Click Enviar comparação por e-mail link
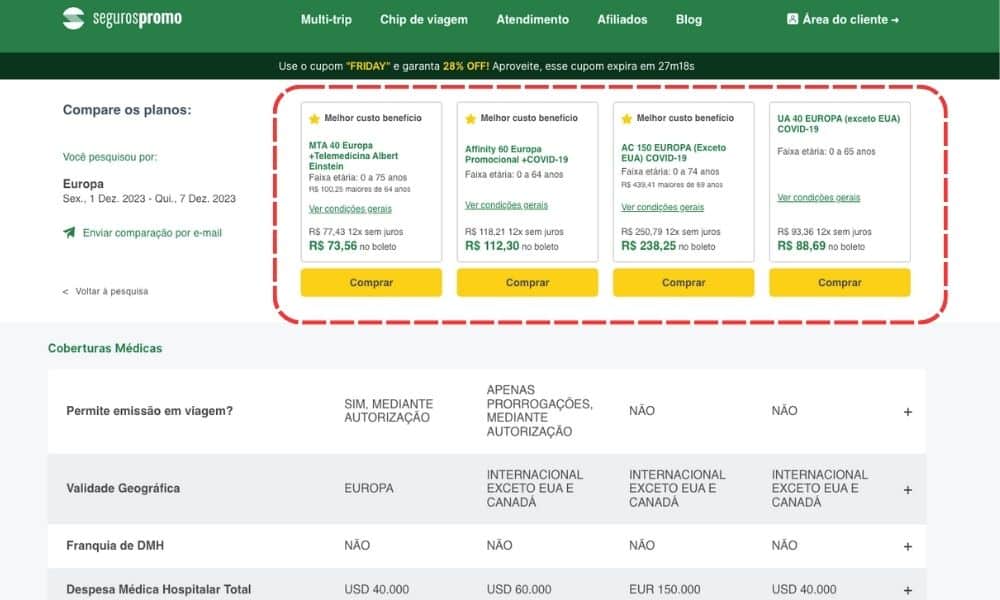The height and width of the screenshot is (600, 1000). point(152,233)
